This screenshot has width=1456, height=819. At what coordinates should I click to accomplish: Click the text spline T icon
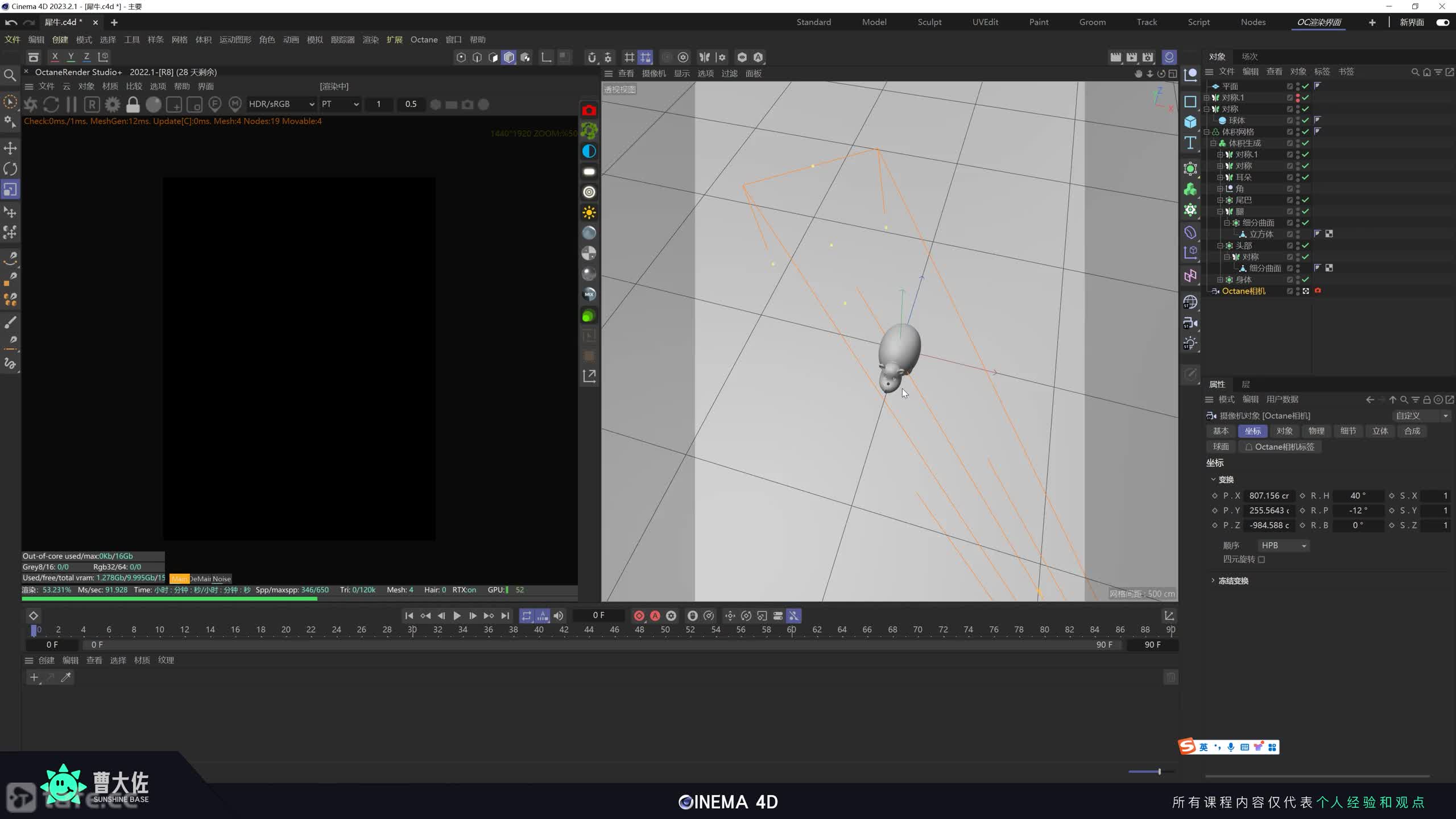[1190, 143]
